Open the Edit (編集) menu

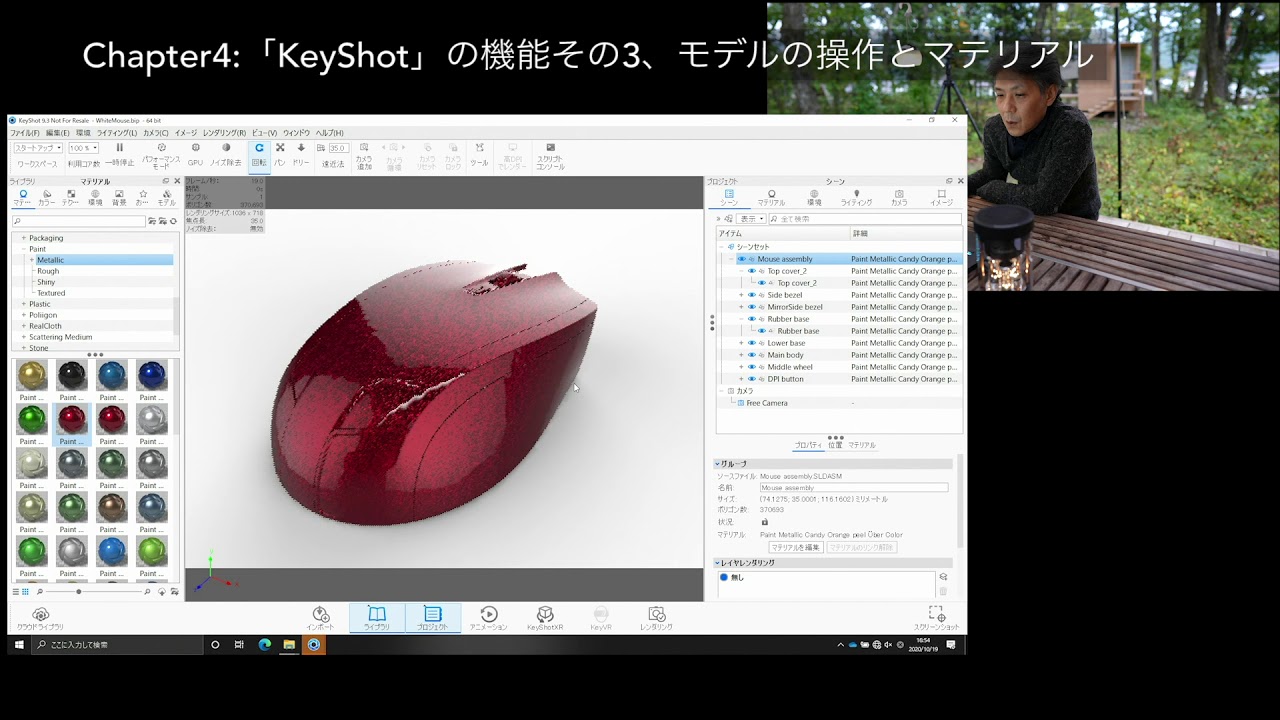coord(58,133)
